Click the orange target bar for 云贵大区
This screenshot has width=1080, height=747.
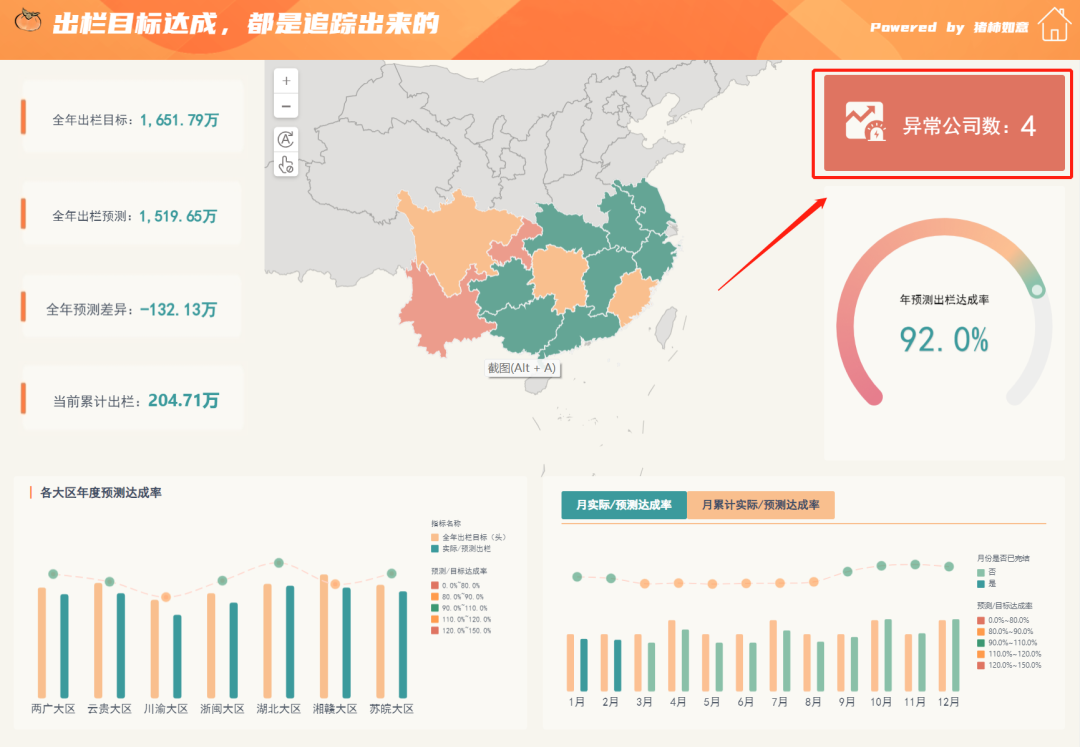[x=98, y=640]
